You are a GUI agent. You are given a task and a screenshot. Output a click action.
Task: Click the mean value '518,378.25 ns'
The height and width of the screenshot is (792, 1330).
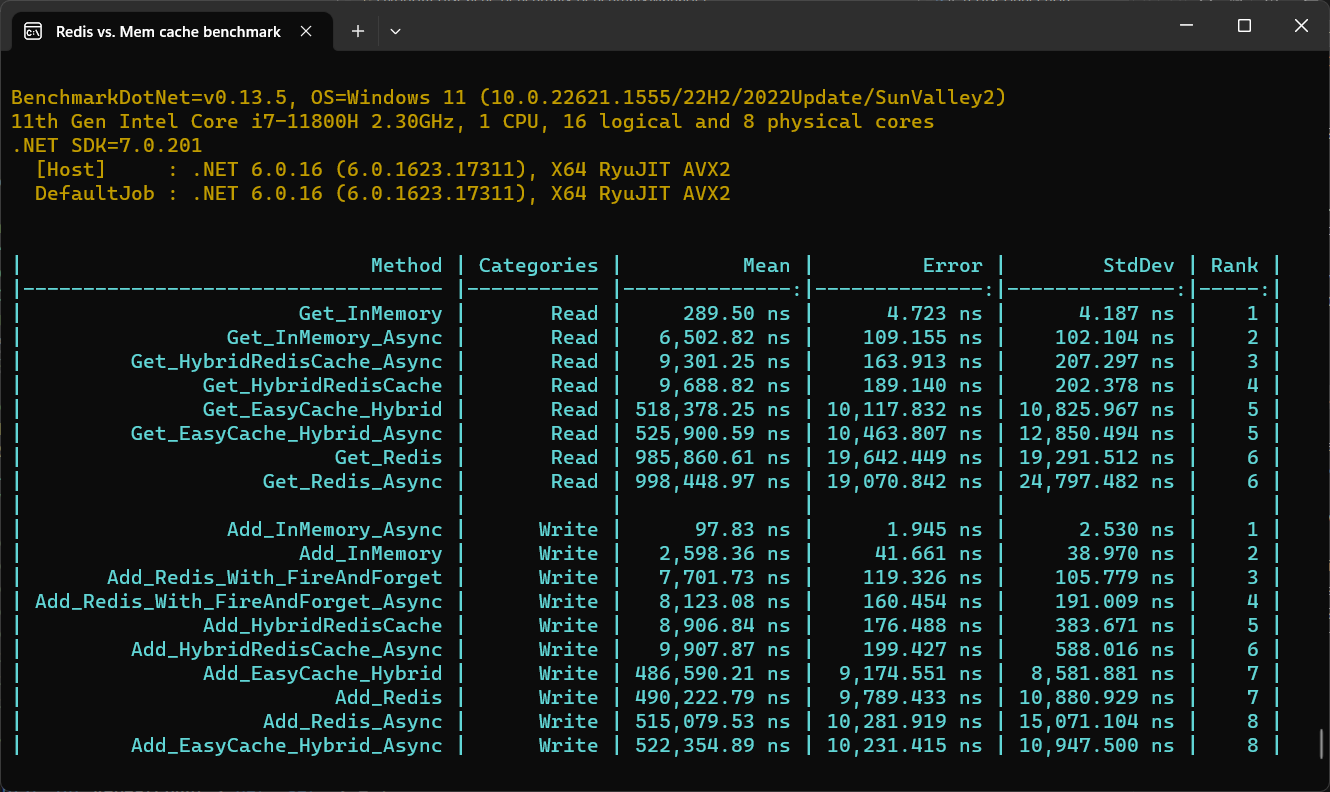[x=712, y=409]
